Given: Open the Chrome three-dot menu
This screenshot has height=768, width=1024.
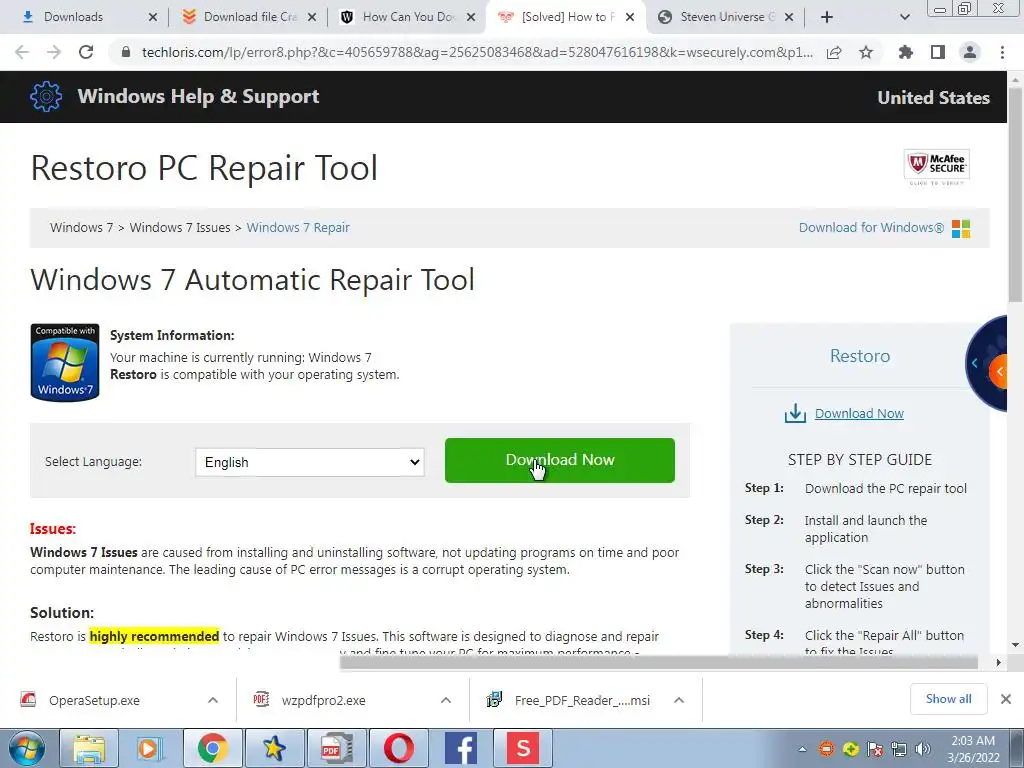Looking at the screenshot, I should pyautogui.click(x=1002, y=52).
